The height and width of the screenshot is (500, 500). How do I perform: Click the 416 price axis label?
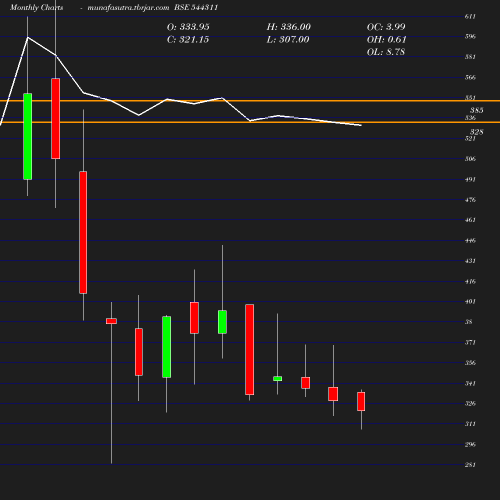pyautogui.click(x=470, y=281)
